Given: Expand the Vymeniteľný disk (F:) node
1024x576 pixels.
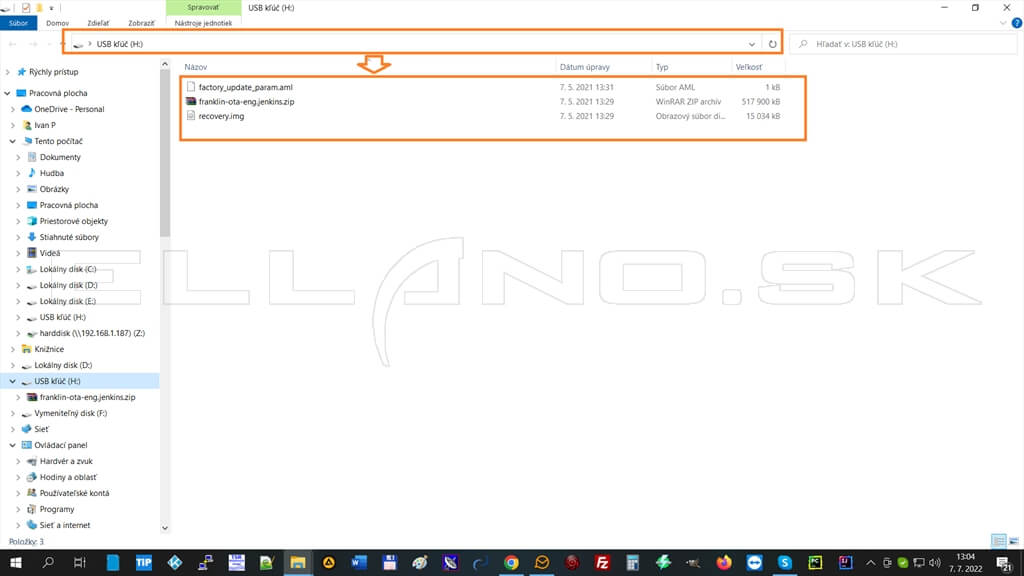Looking at the screenshot, I should coord(13,413).
